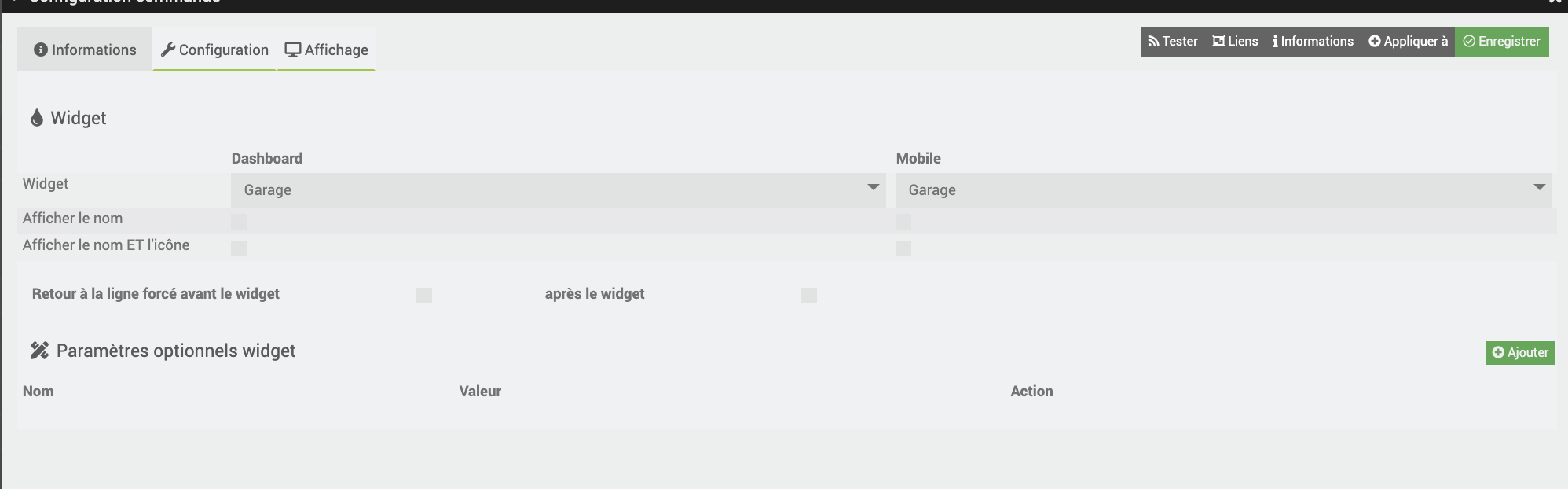
Task: Enable Afficher le nom ET l'icône for Mobile
Action: (903, 248)
